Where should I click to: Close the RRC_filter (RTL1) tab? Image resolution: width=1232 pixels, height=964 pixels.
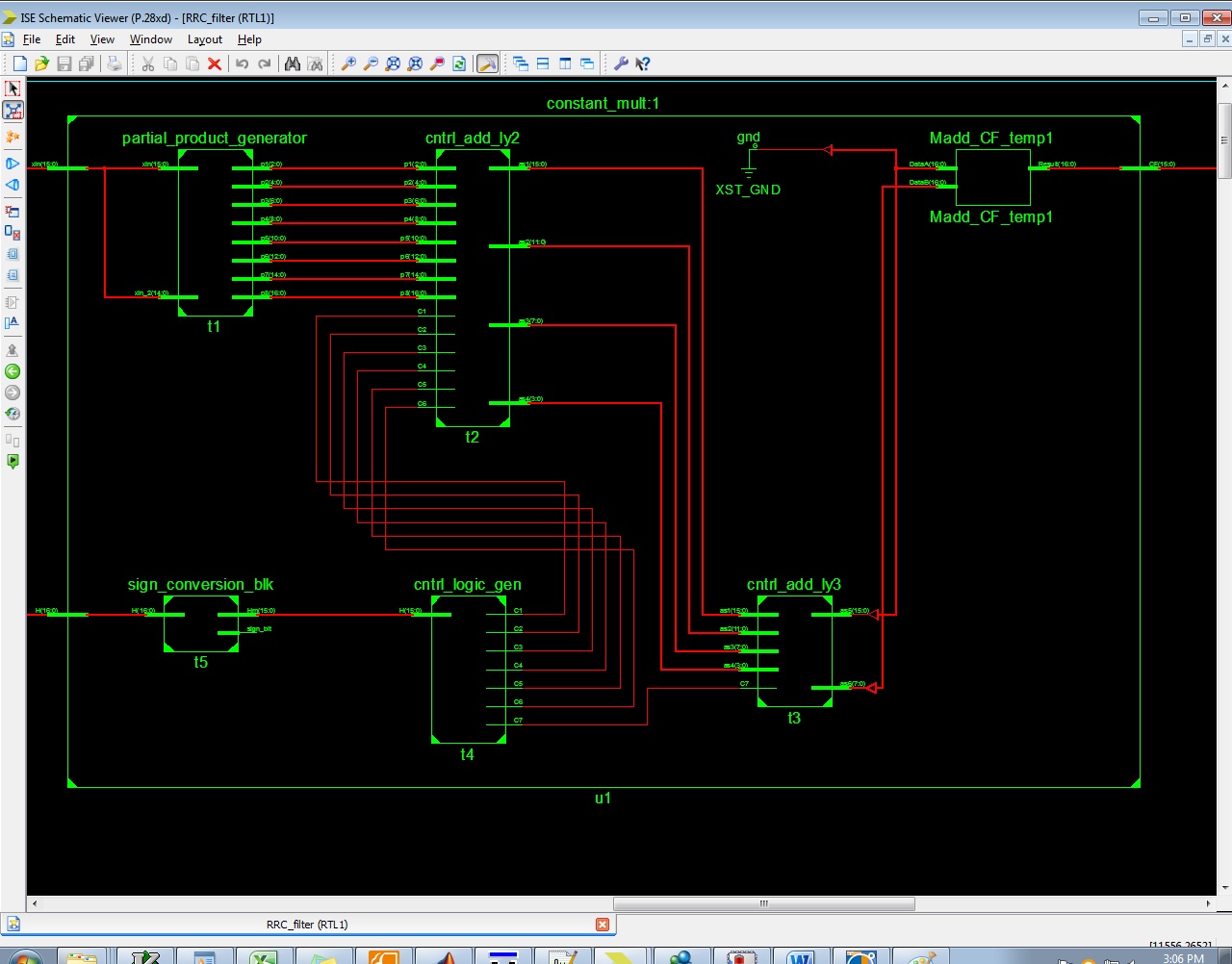(x=603, y=925)
